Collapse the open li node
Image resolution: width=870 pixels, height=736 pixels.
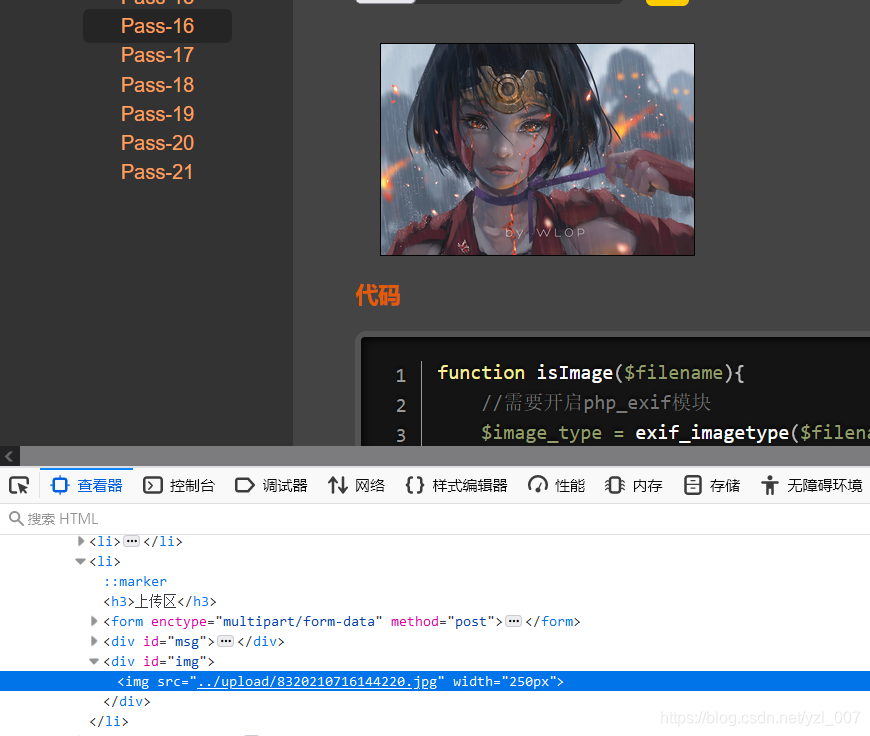click(x=80, y=561)
